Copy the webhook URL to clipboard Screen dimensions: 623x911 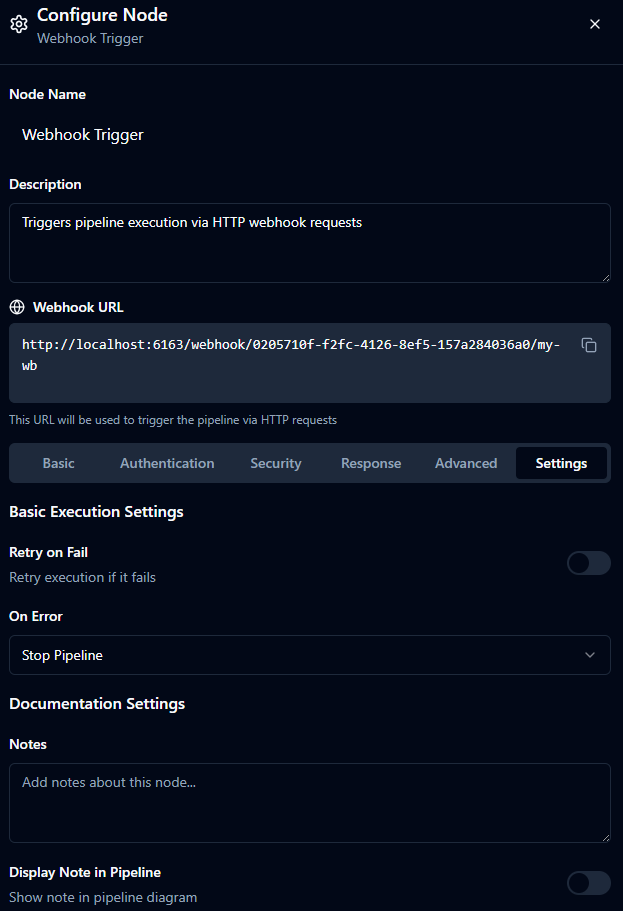coord(589,345)
